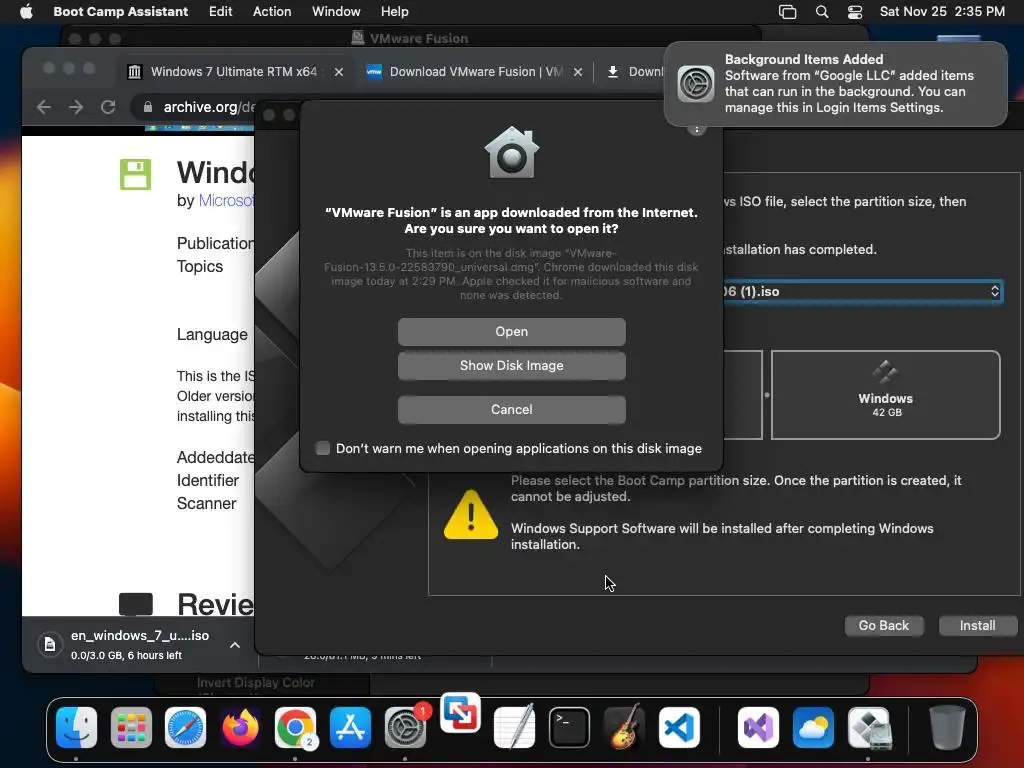1024x768 pixels.
Task: Open the Help menu
Action: [395, 11]
